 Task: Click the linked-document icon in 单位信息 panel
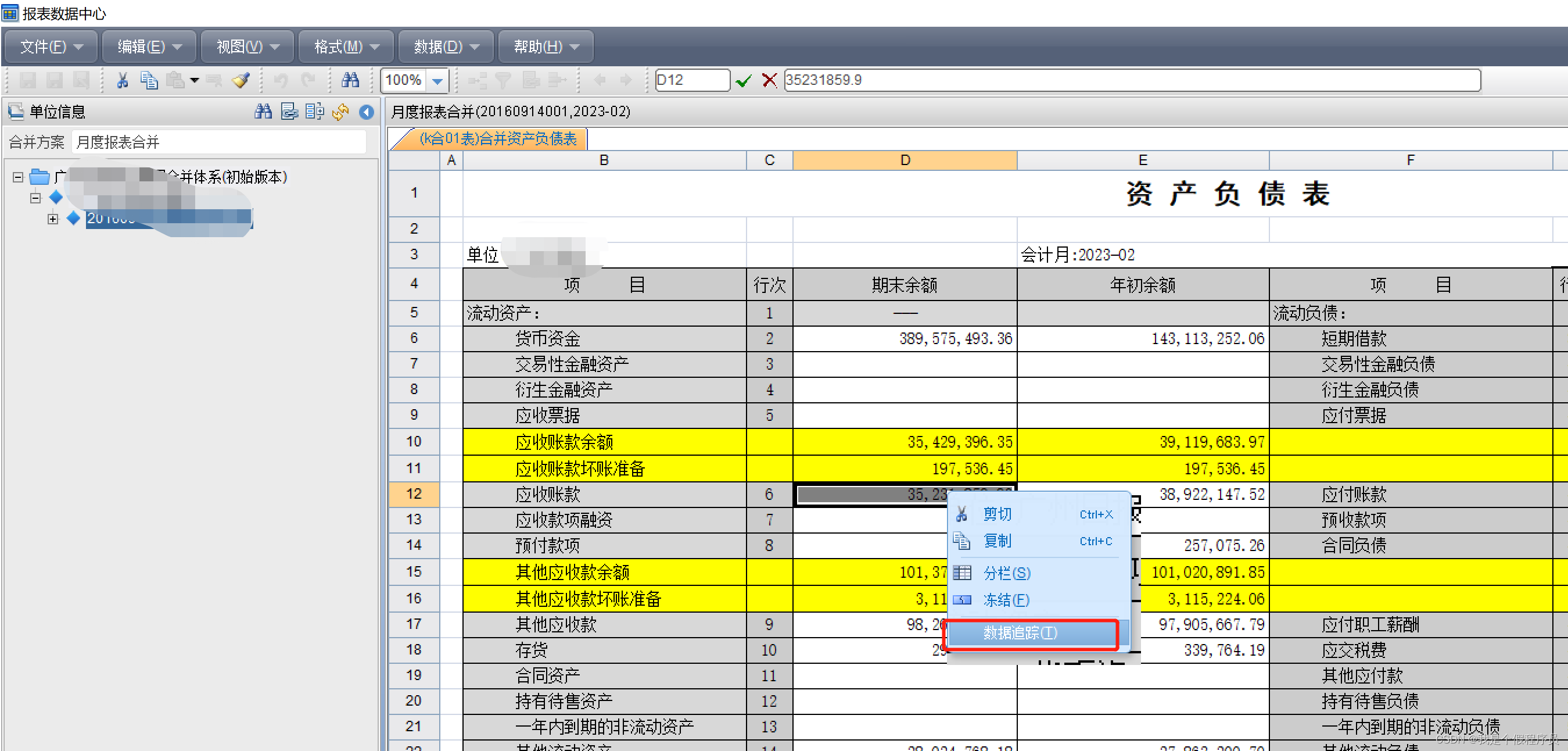click(289, 112)
